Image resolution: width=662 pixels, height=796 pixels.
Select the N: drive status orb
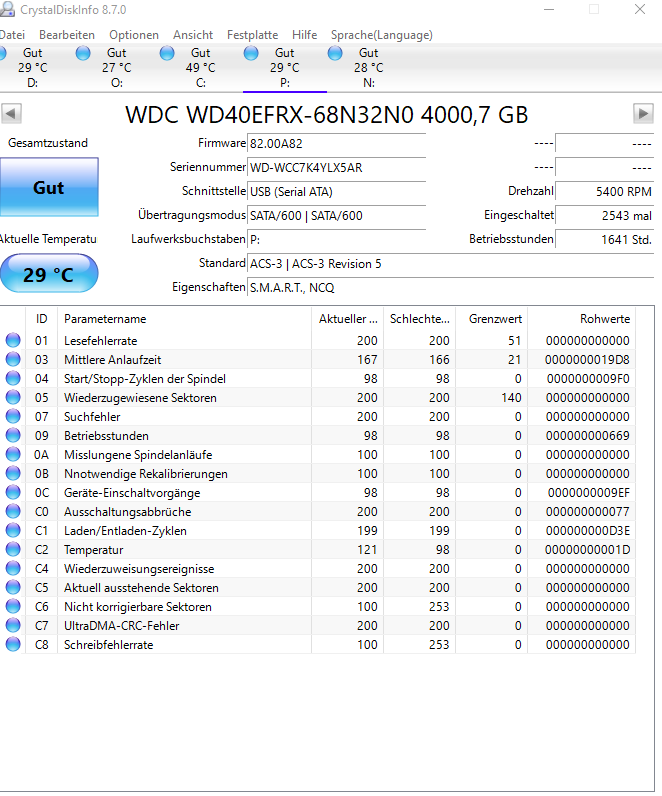[335, 53]
